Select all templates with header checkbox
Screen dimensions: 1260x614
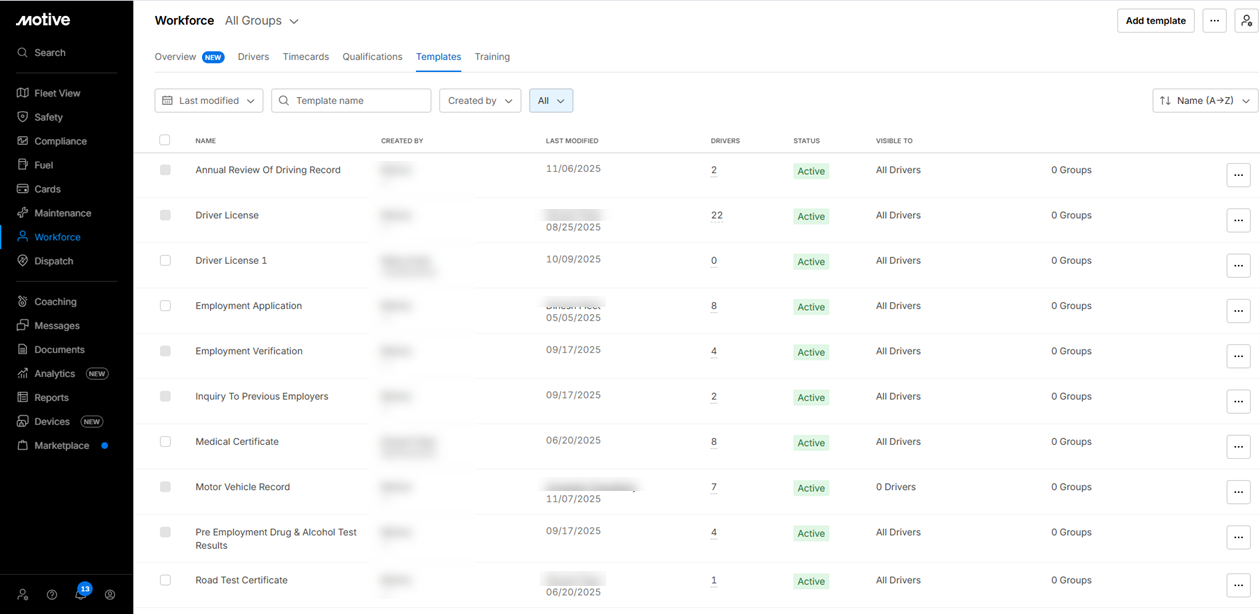(x=165, y=140)
